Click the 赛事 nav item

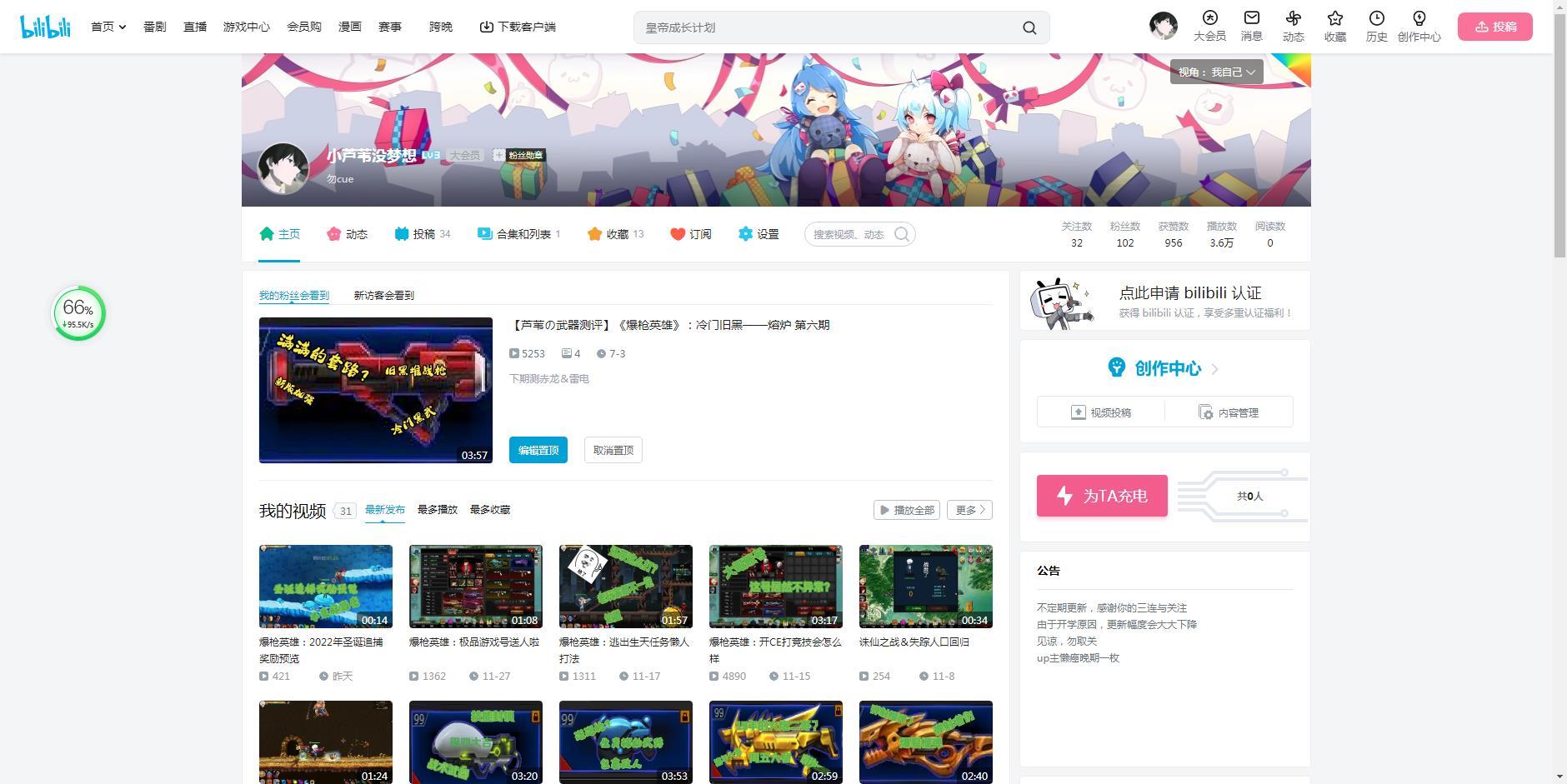pos(390,27)
